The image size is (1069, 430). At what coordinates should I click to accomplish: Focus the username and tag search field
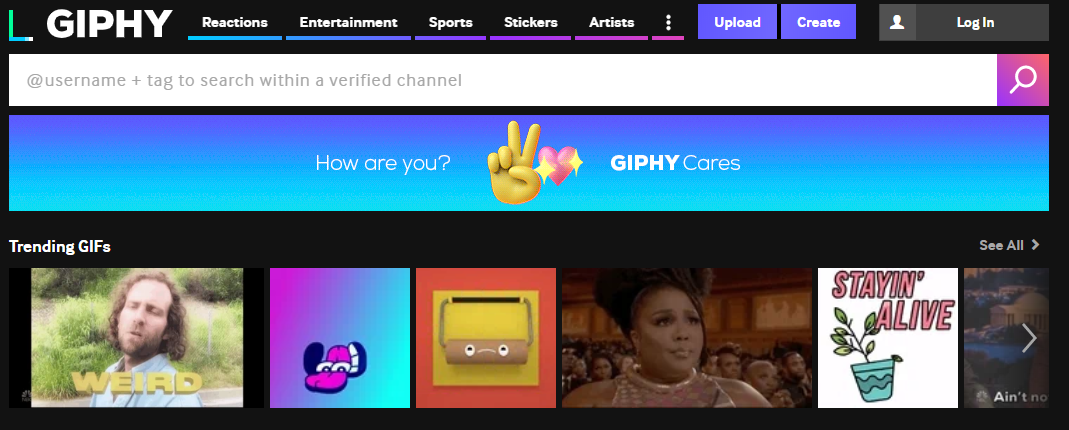(x=502, y=80)
